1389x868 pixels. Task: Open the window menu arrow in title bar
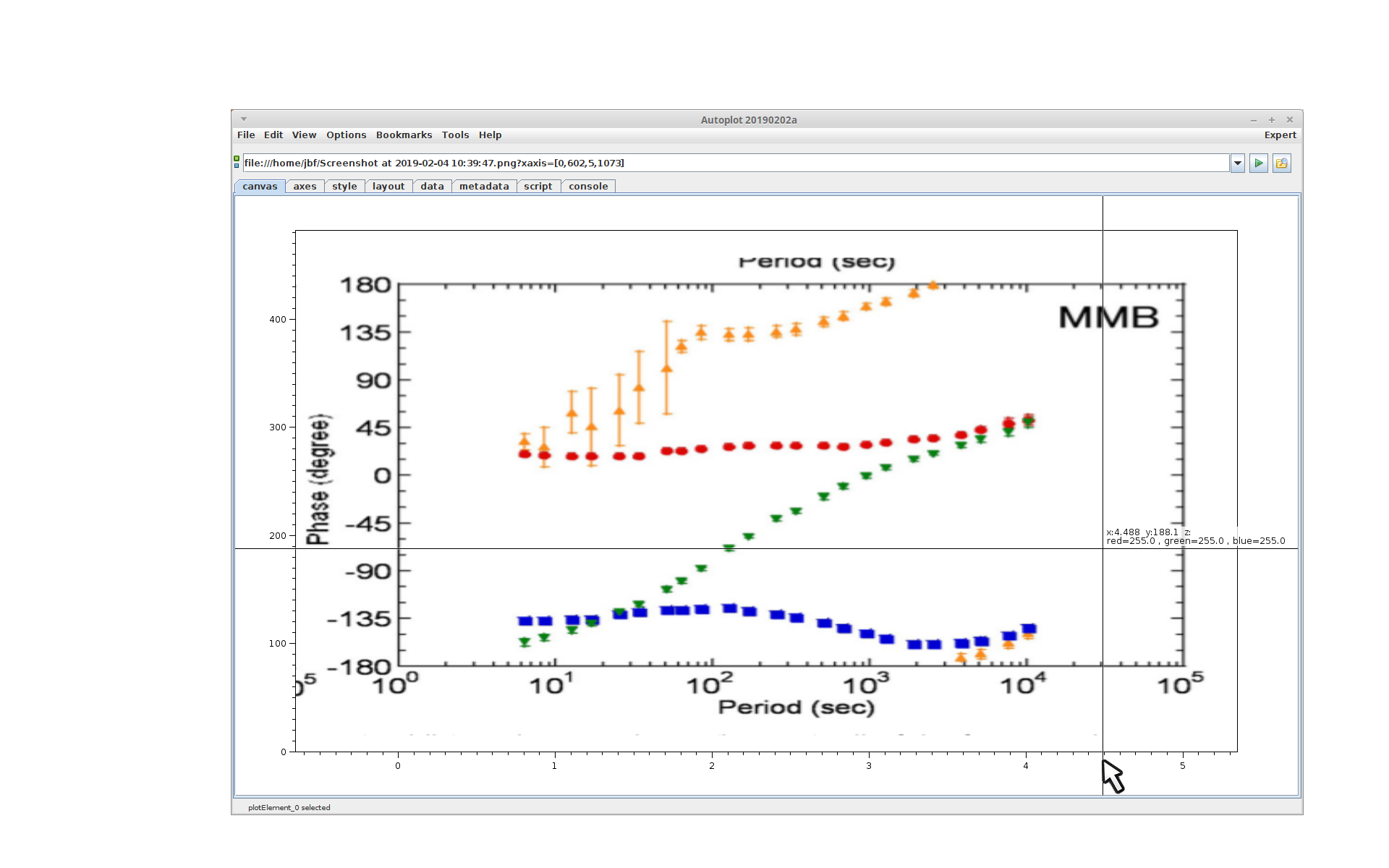point(244,119)
